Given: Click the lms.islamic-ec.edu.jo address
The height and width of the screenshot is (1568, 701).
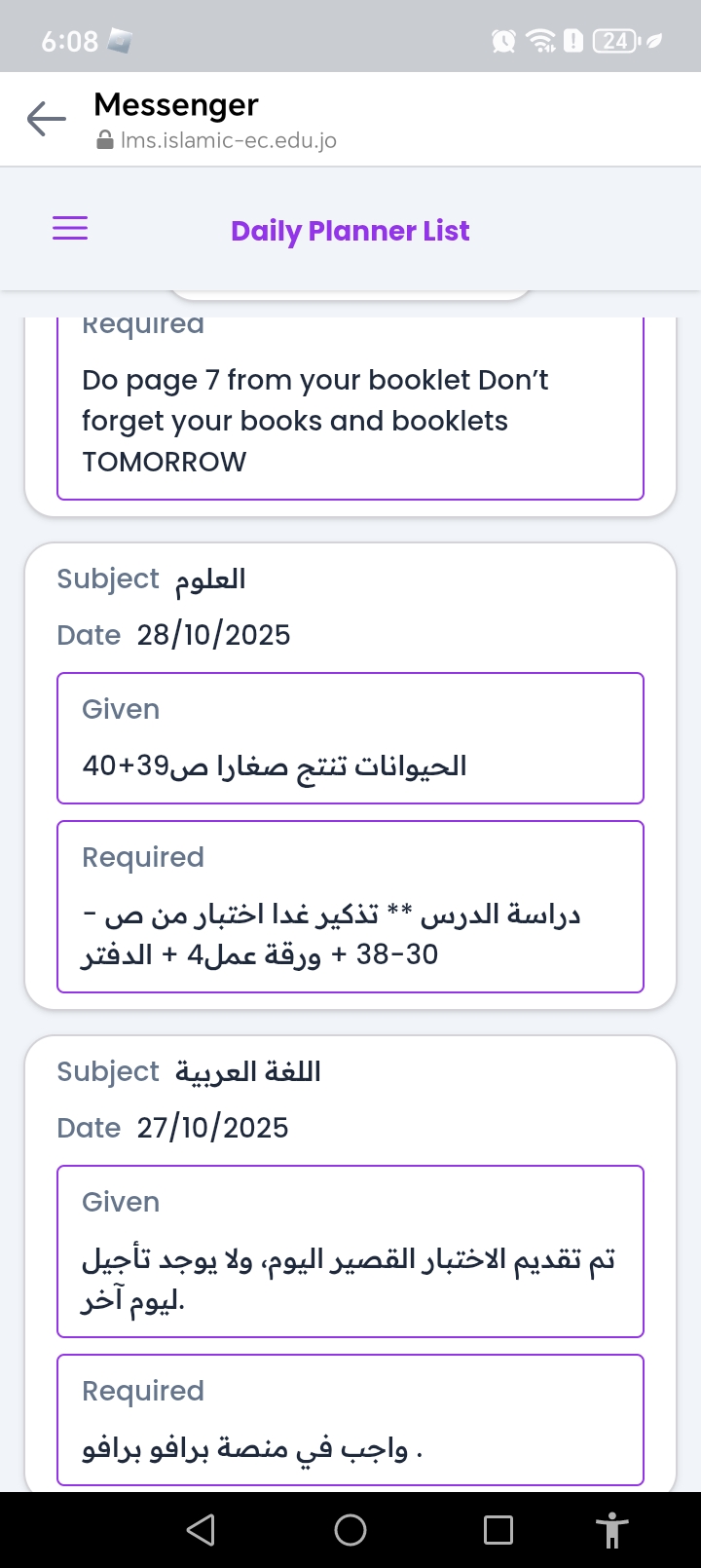Looking at the screenshot, I should tap(229, 141).
